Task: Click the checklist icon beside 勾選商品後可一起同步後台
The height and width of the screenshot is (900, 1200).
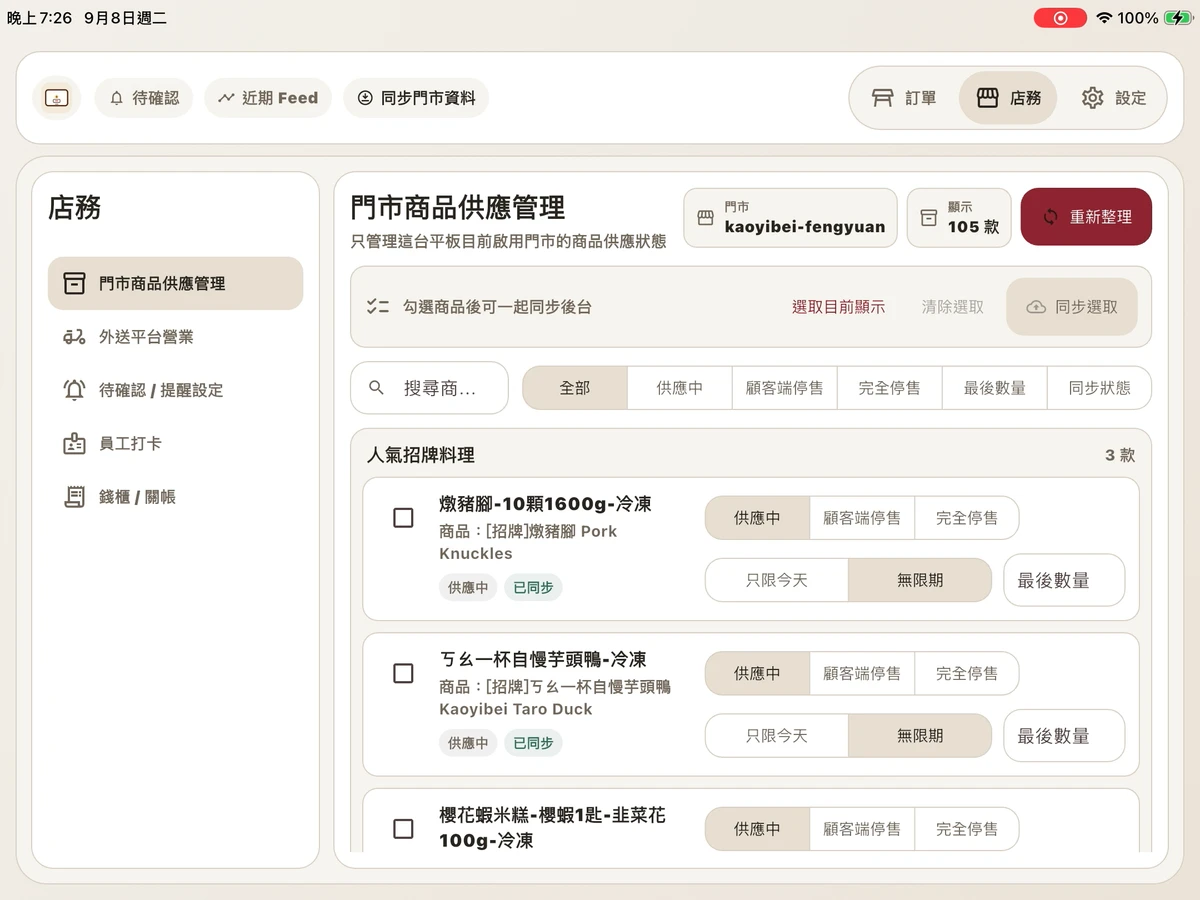Action: point(377,307)
